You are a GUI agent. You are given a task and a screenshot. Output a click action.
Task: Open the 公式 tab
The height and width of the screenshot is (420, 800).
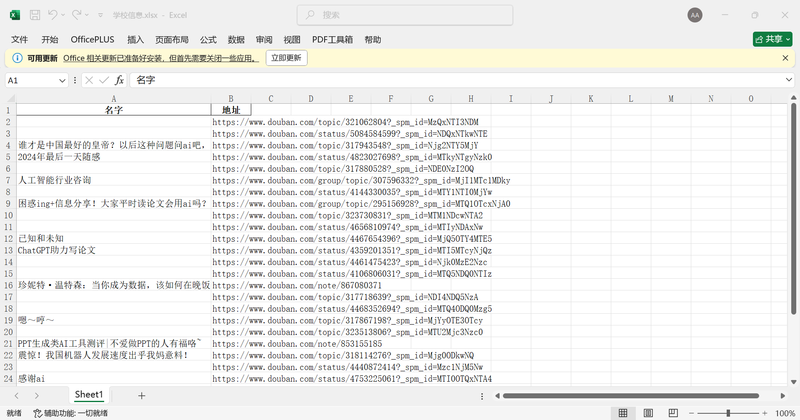pyautogui.click(x=208, y=39)
